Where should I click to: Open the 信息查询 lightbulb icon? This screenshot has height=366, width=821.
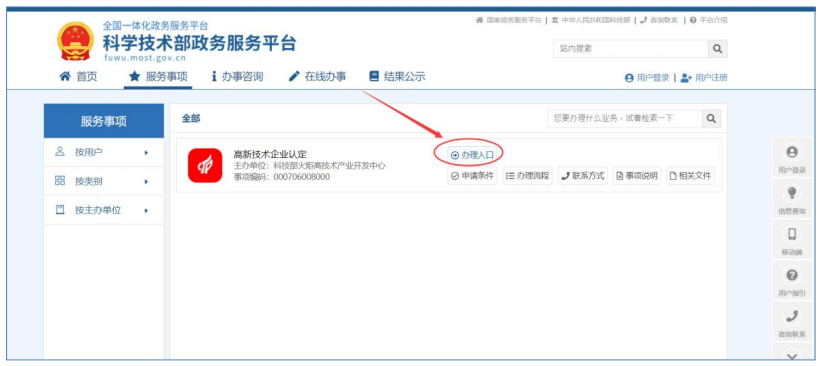(x=792, y=193)
